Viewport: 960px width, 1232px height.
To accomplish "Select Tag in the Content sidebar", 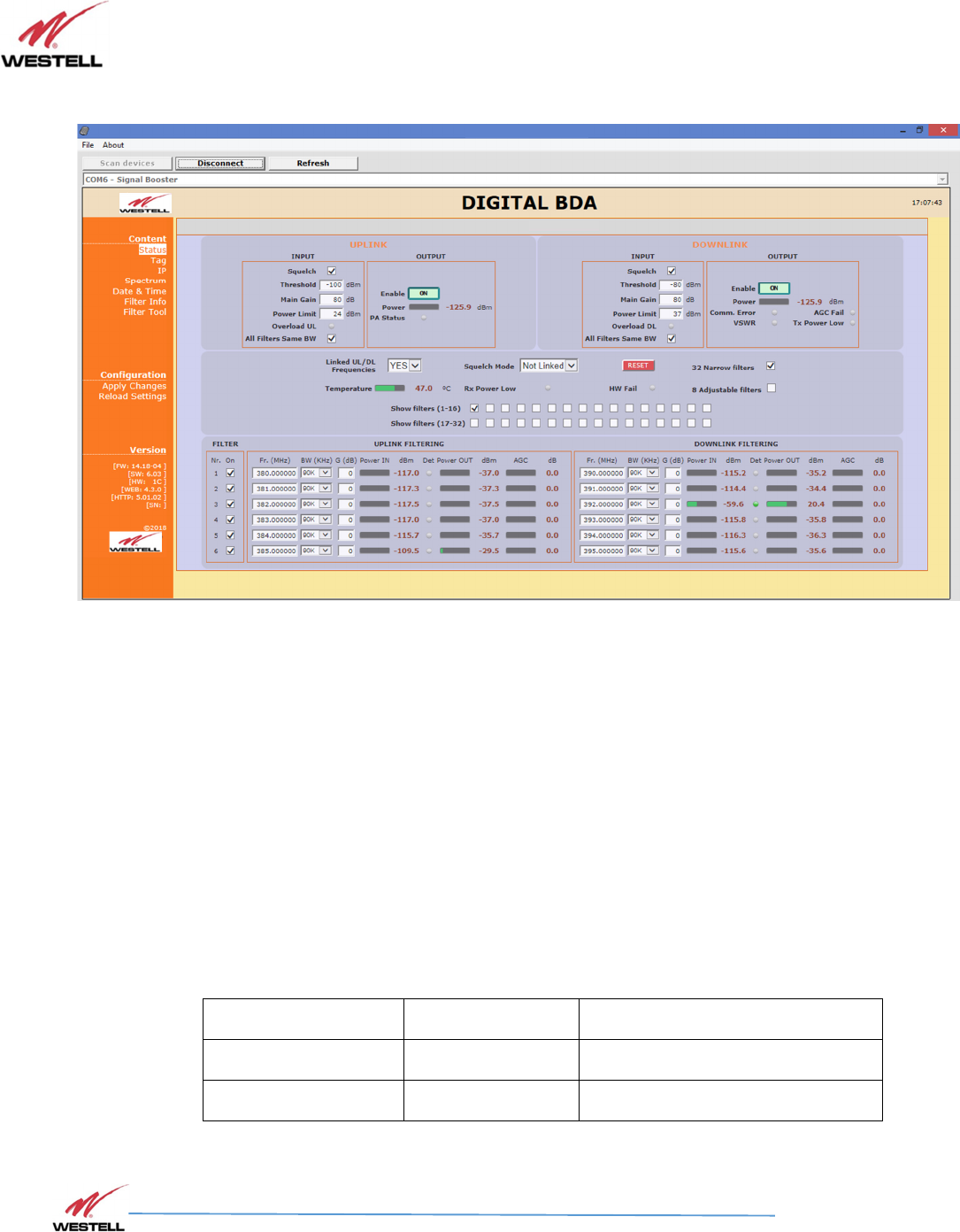I will tap(158, 260).
